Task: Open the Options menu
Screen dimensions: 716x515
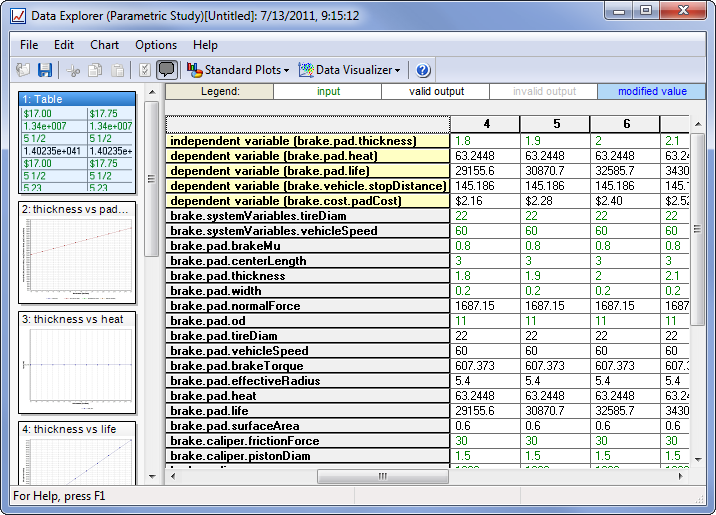Action: (x=156, y=45)
